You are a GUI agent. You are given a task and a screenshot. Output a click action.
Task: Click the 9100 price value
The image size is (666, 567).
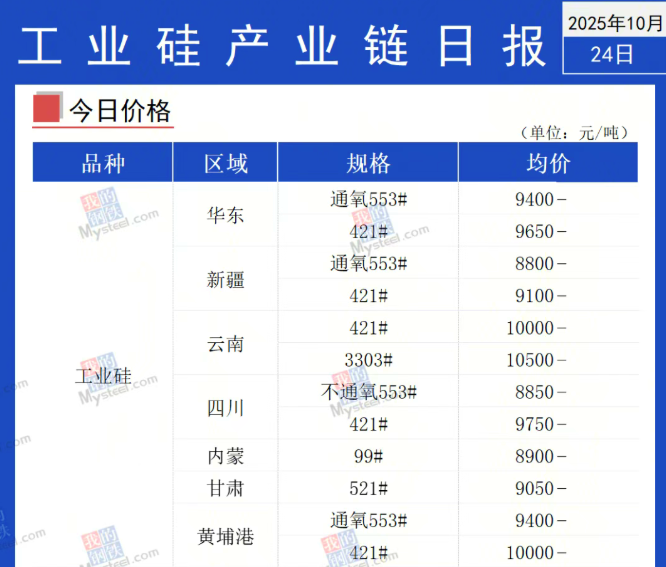534,296
